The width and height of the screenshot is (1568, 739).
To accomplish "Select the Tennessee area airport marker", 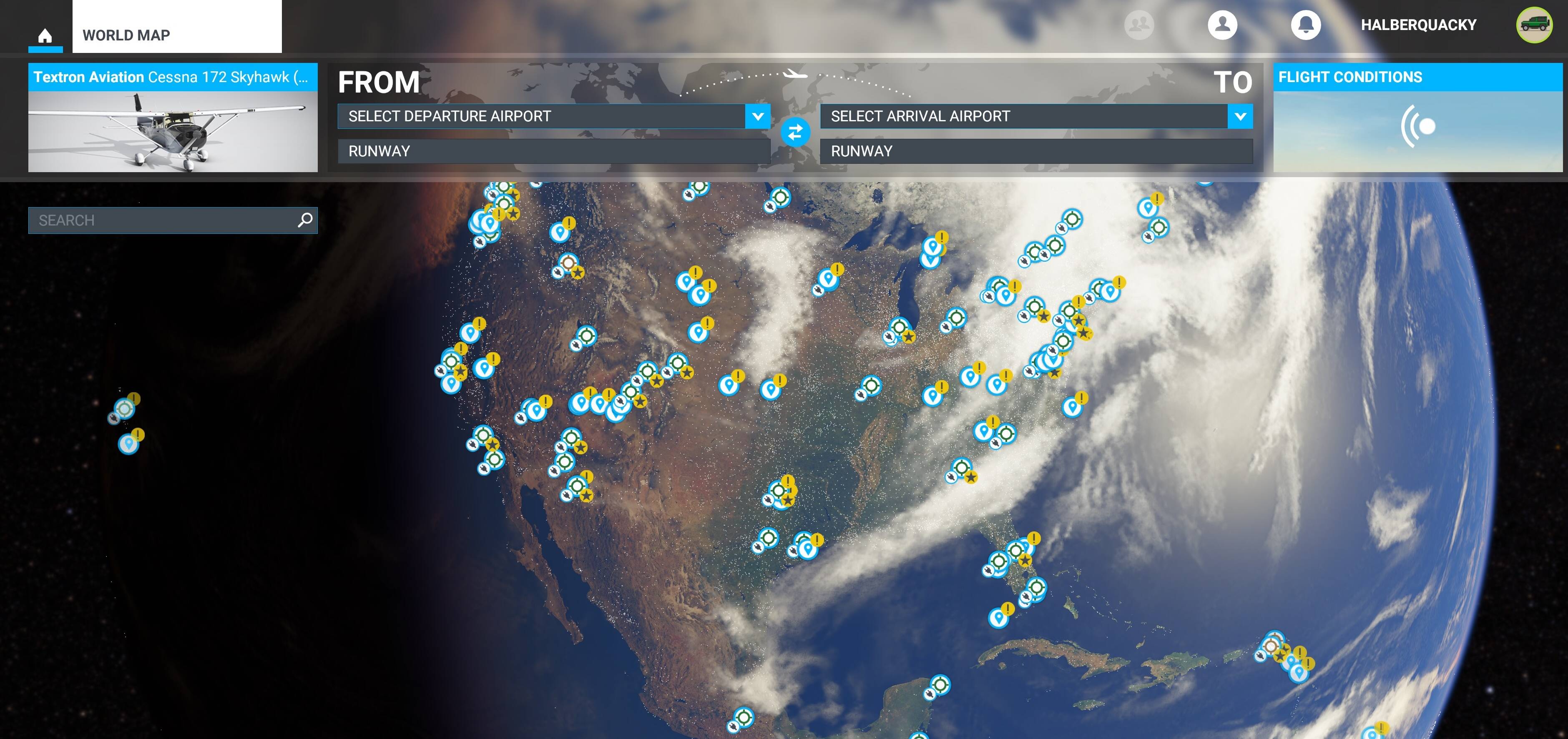I will coord(872,386).
